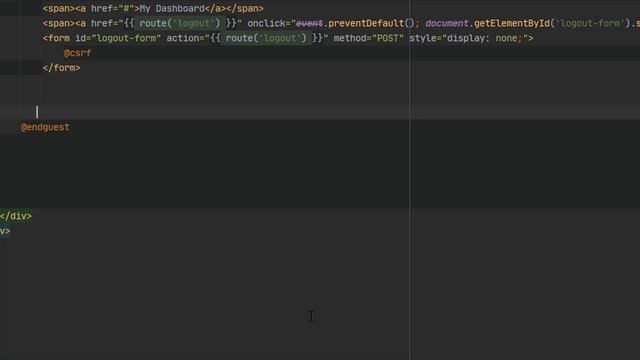Click the 'My Dashboard' link text in code

click(172, 9)
